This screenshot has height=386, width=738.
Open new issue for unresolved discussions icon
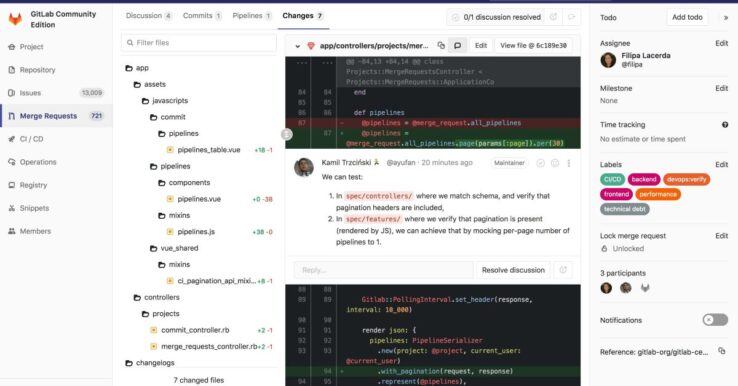click(554, 17)
